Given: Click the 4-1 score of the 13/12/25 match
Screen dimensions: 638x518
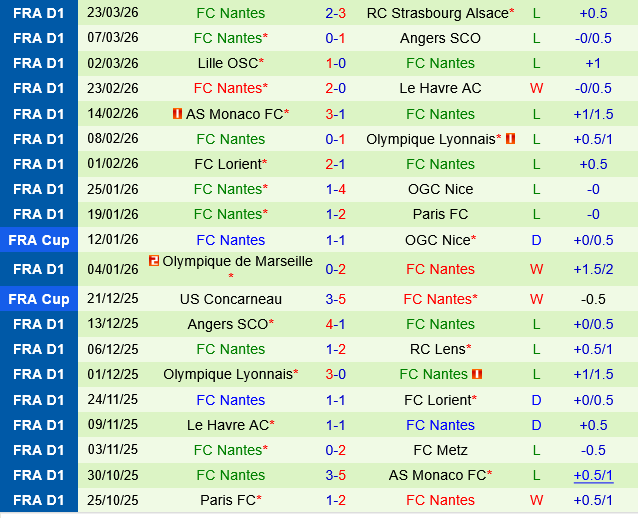Looking at the screenshot, I should (335, 324).
